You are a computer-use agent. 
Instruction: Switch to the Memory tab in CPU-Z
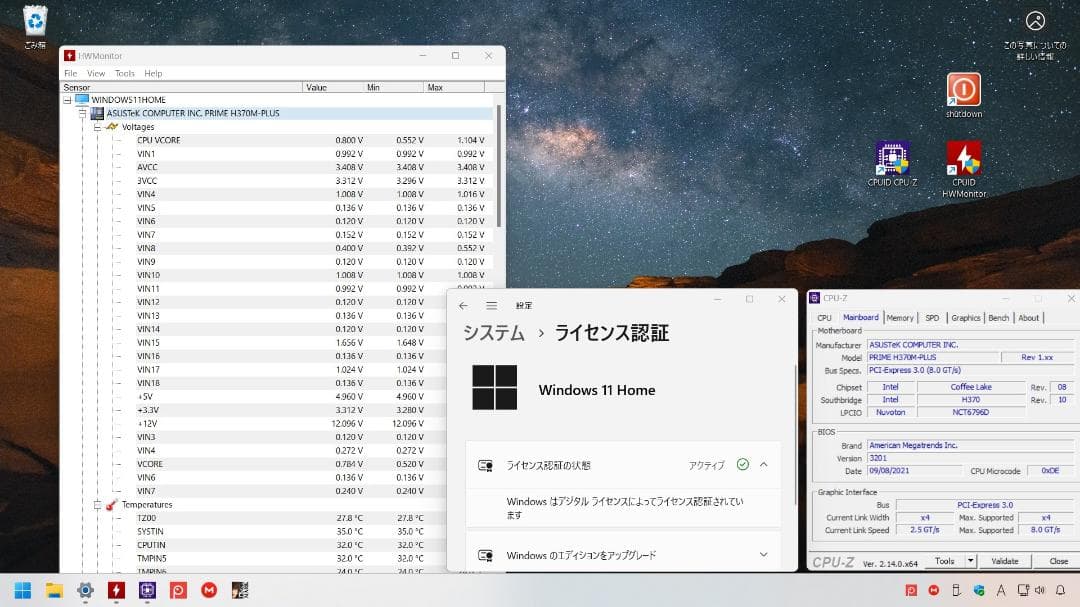click(x=899, y=318)
